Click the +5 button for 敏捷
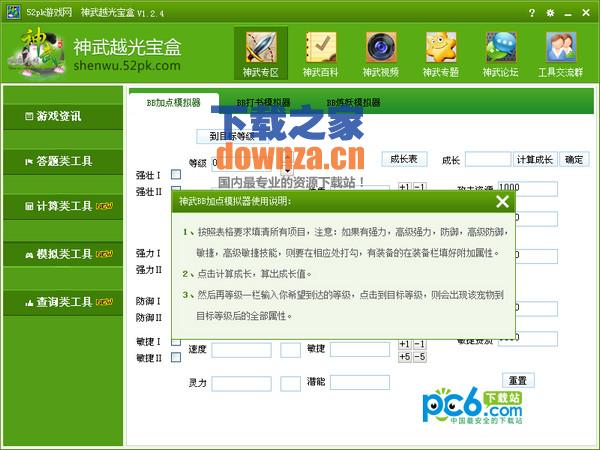Viewport: 600px width, 450px height. [x=405, y=357]
